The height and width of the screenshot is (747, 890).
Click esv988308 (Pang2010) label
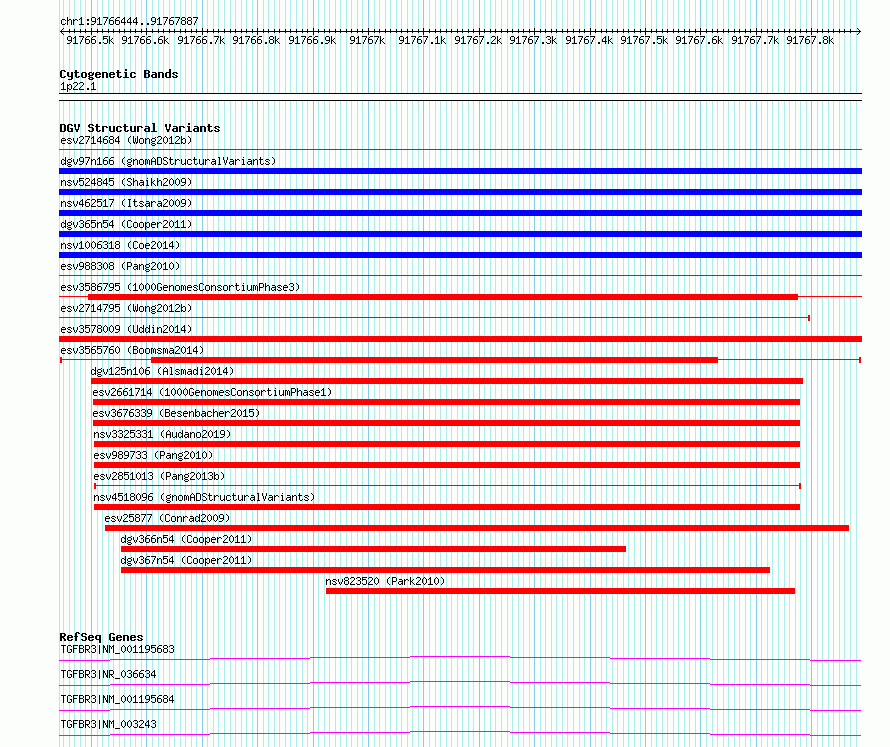point(120,266)
